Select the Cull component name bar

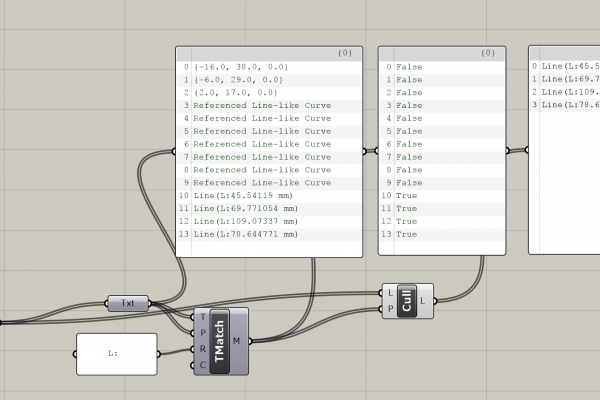[407, 301]
